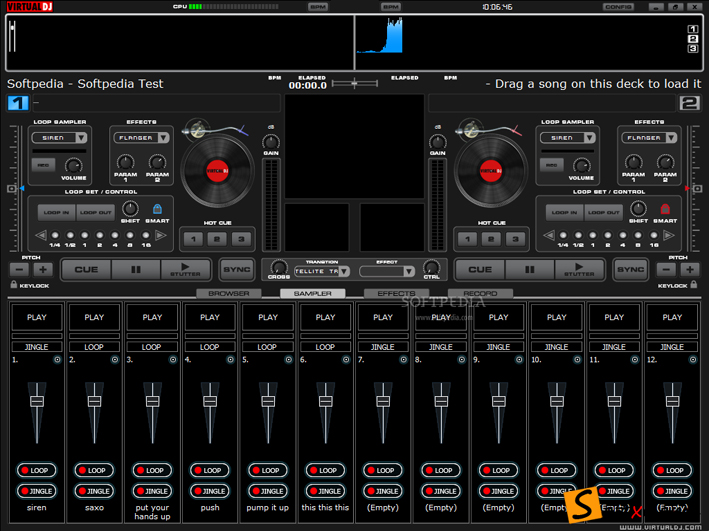Select waveform zoom level 2 icon

click(693, 39)
